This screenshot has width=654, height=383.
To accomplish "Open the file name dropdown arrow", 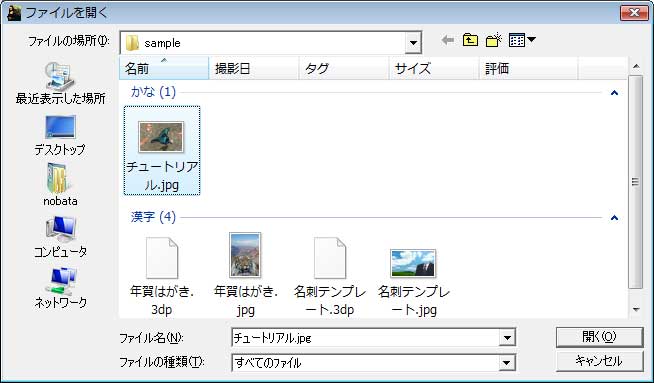I will [507, 338].
